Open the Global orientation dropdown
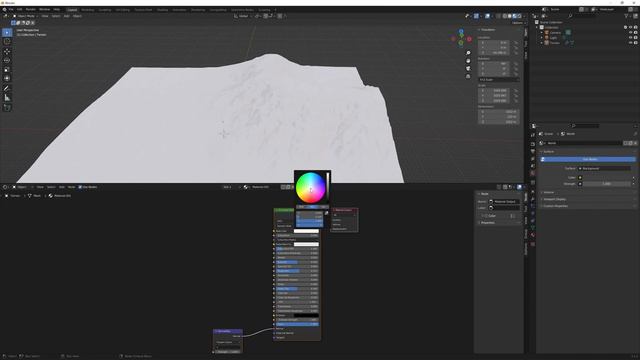Viewport: 640px width, 360px height. click(243, 16)
